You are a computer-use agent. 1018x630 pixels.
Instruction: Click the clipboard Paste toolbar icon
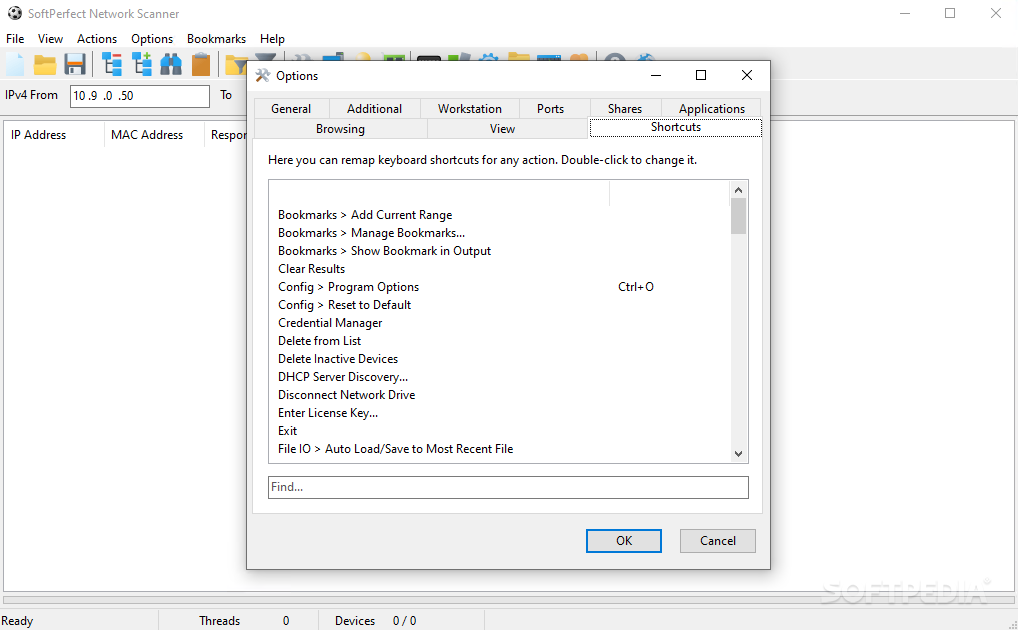click(201, 64)
